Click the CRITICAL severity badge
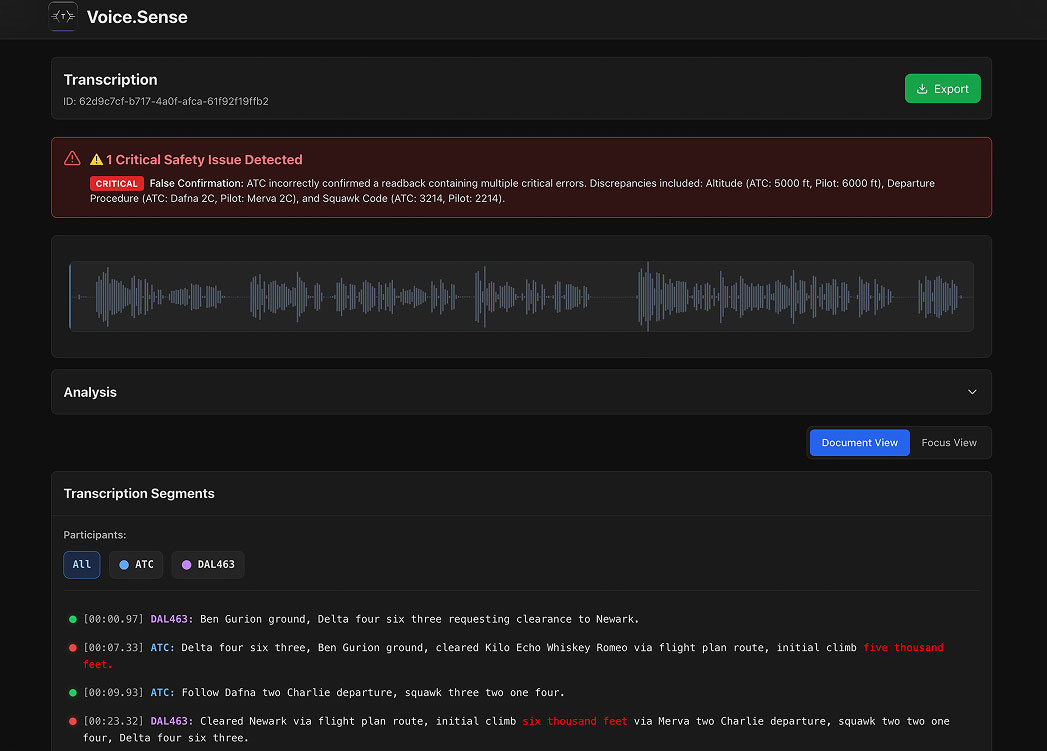The image size is (1047, 751). coord(117,184)
